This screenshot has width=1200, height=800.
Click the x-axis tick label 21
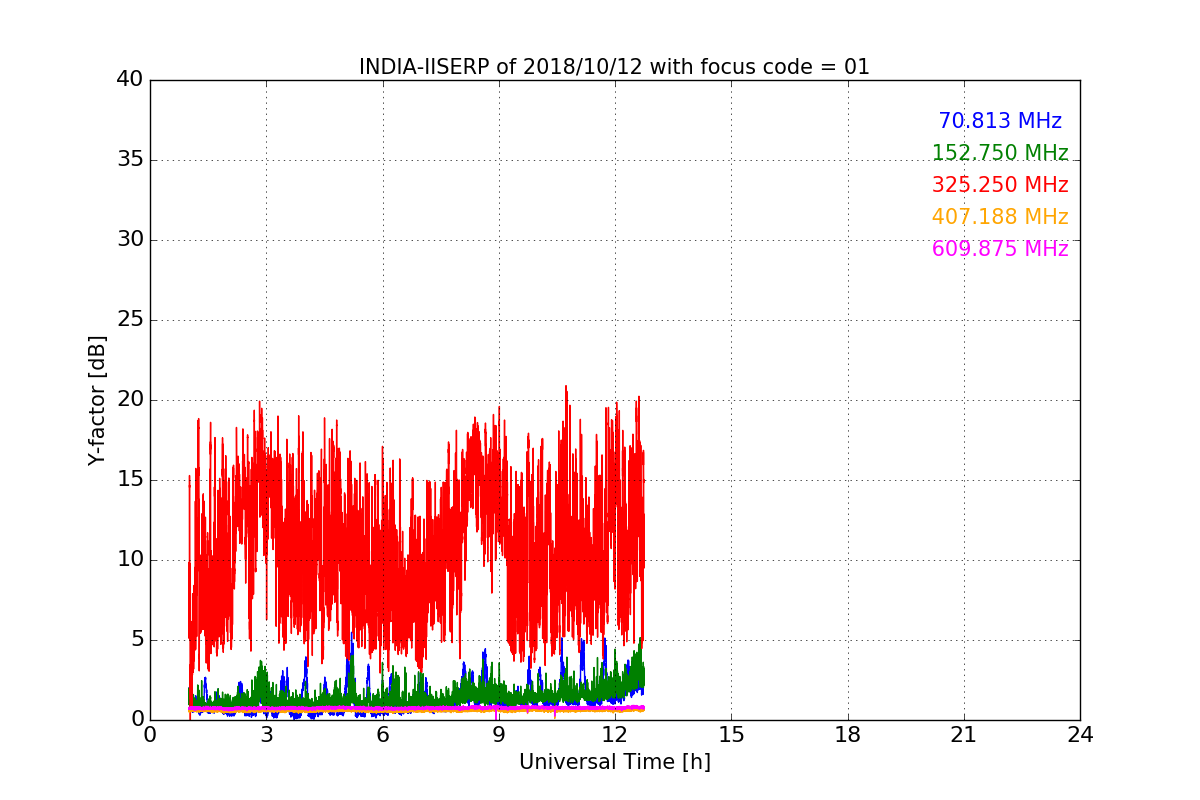pos(964,734)
